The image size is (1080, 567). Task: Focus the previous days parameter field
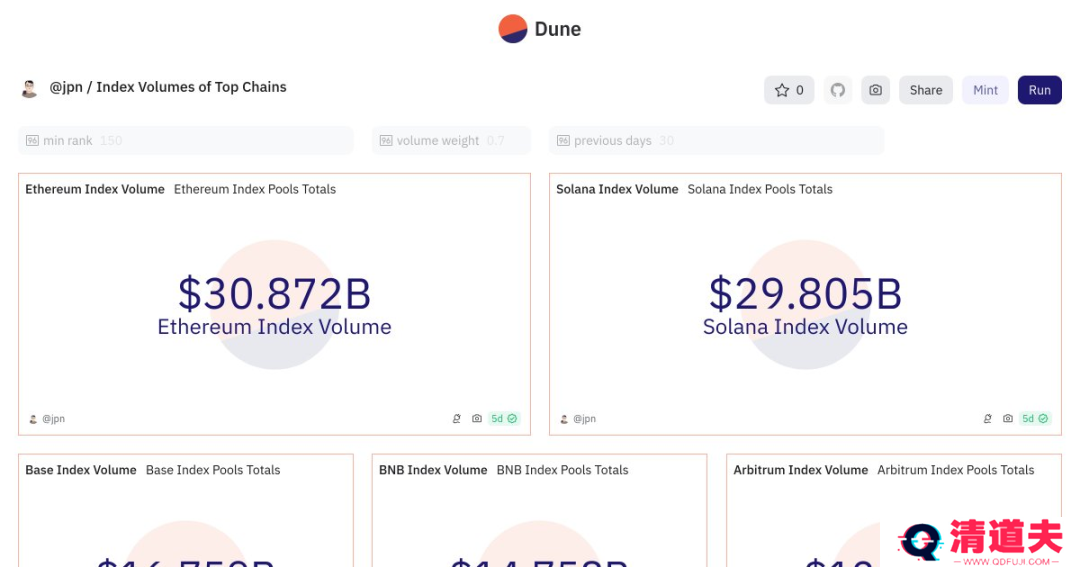tap(716, 141)
